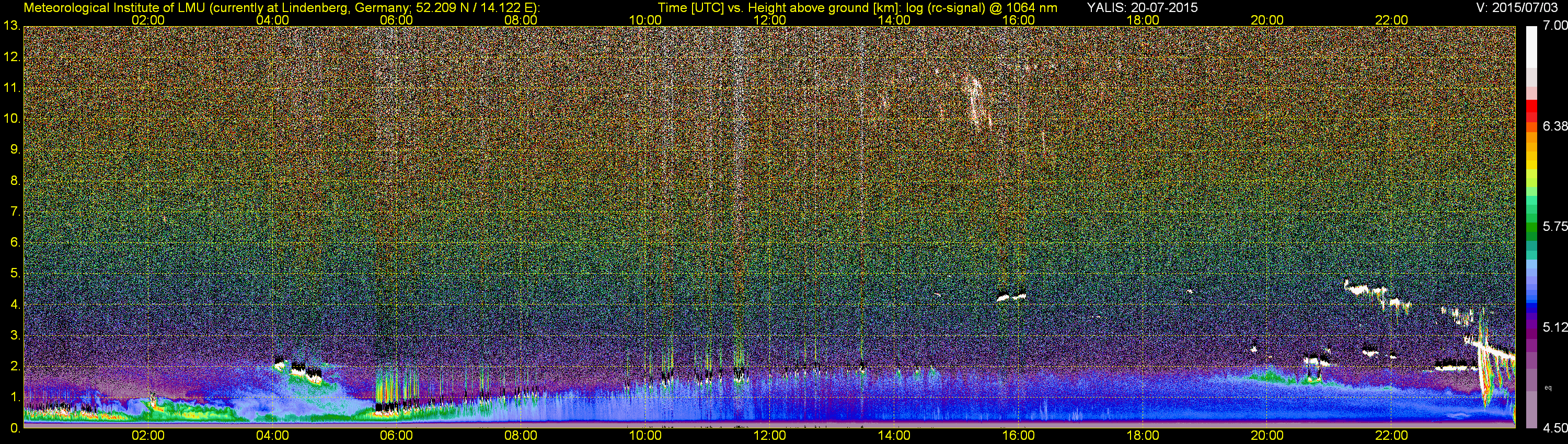
Task: Select the 20:00 label on top time axis
Action: (1267, 20)
